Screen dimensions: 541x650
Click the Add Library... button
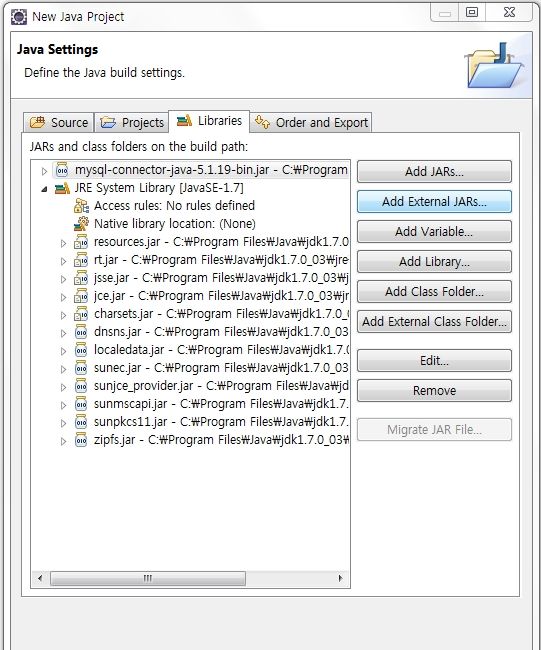(x=434, y=262)
